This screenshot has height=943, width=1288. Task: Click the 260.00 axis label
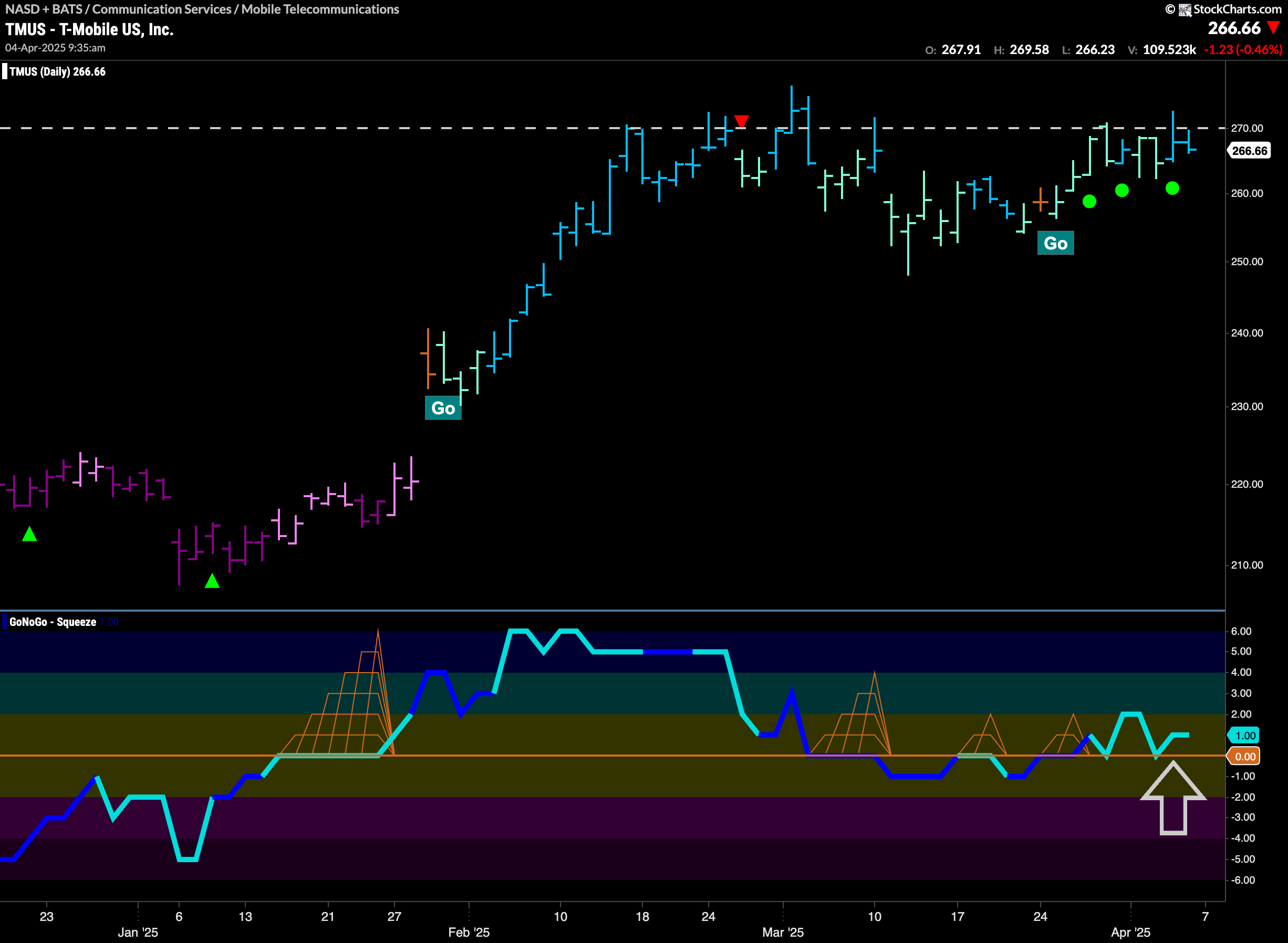tap(1247, 194)
